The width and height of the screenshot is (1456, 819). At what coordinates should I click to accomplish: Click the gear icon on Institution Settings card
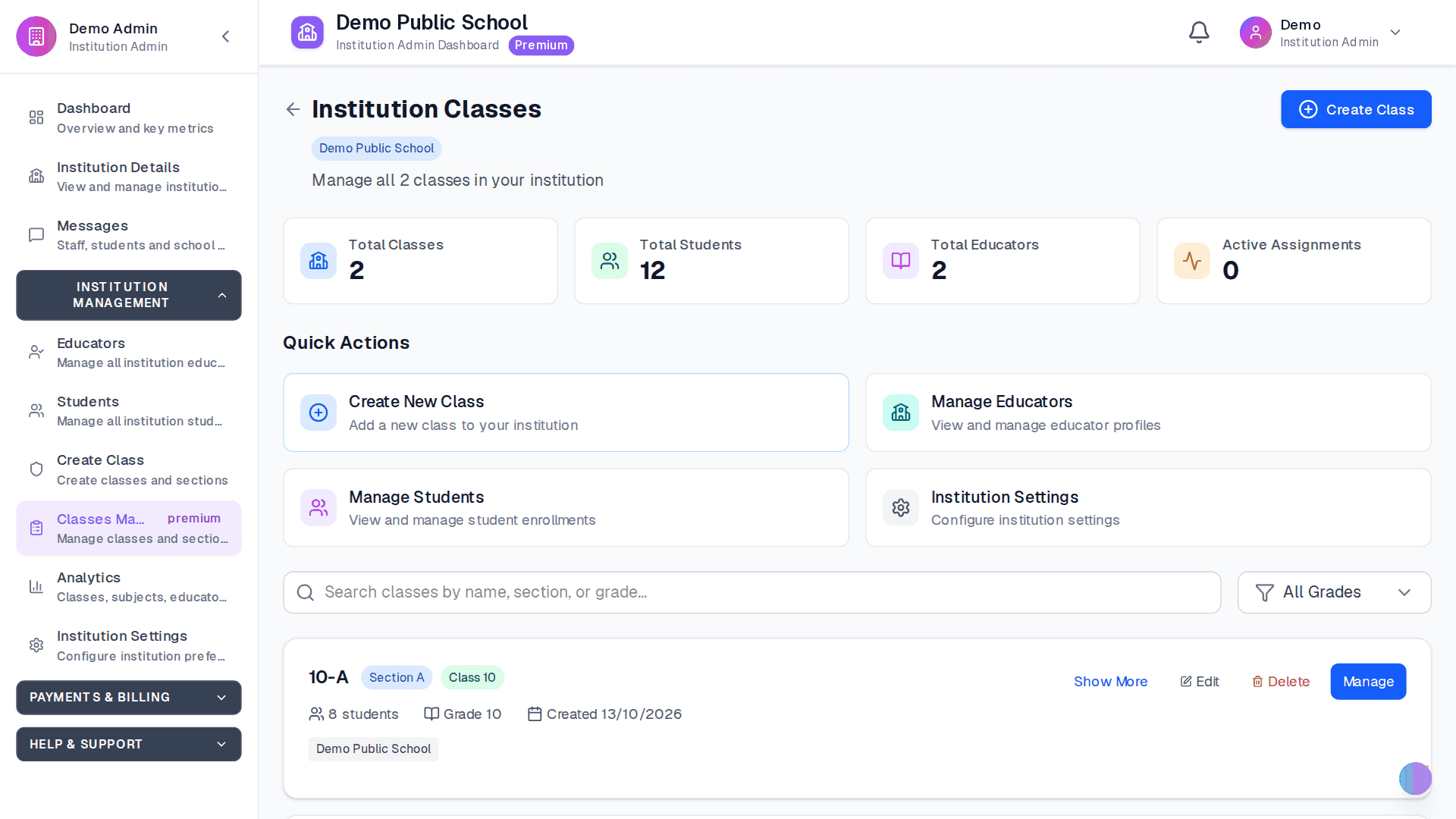click(x=901, y=508)
